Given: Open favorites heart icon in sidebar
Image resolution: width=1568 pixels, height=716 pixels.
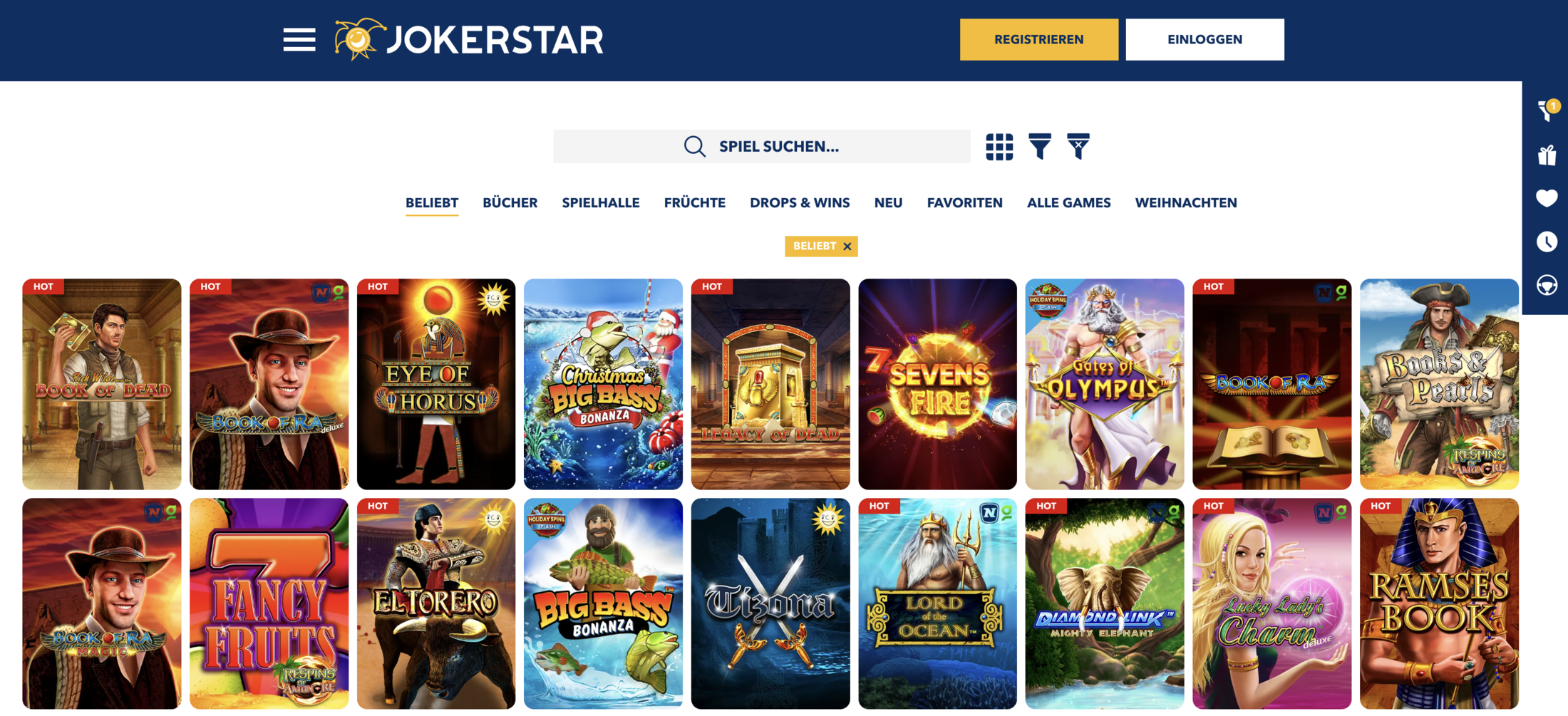Looking at the screenshot, I should coord(1547,198).
